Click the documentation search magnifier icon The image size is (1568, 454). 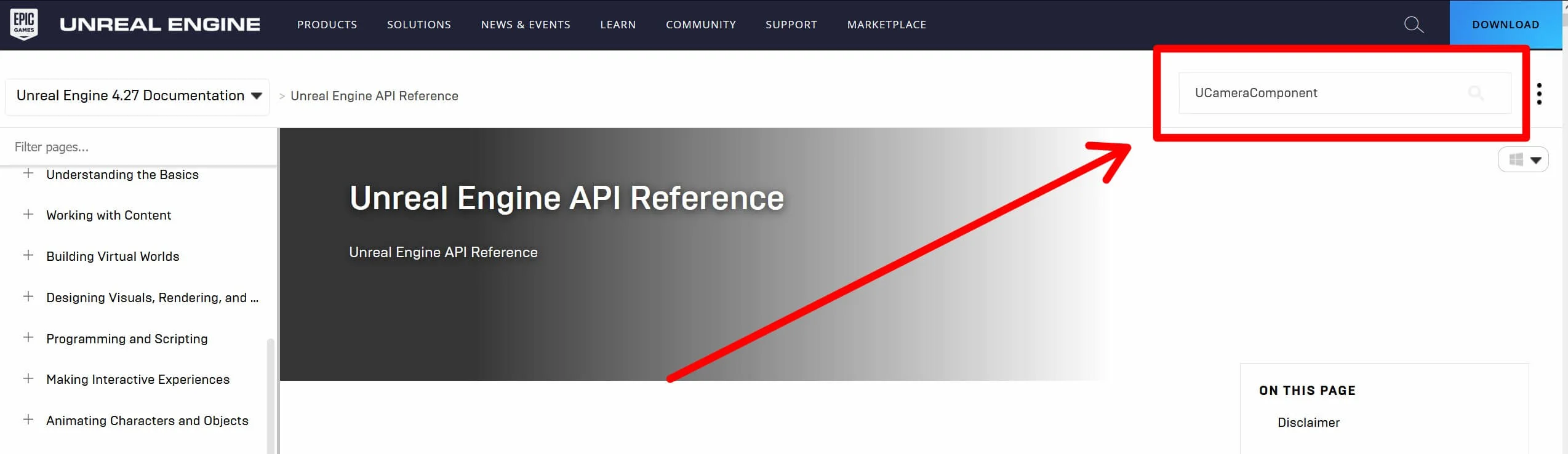(1476, 93)
